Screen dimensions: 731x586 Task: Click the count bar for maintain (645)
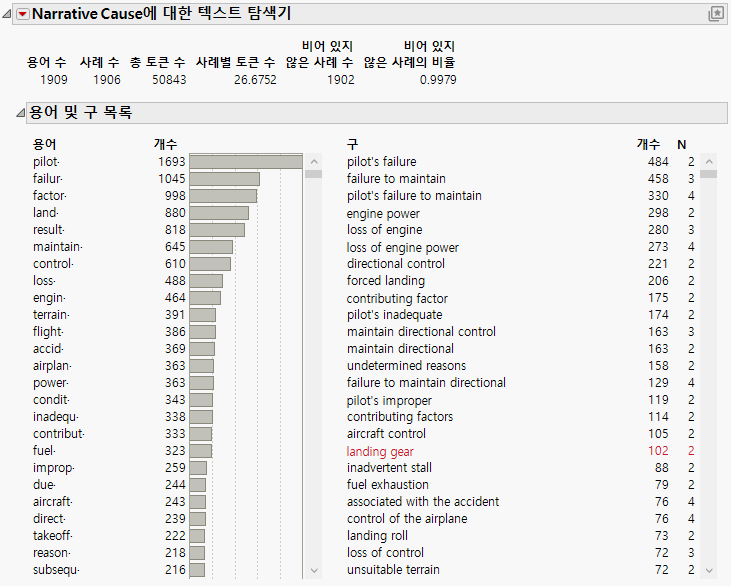[x=211, y=247]
